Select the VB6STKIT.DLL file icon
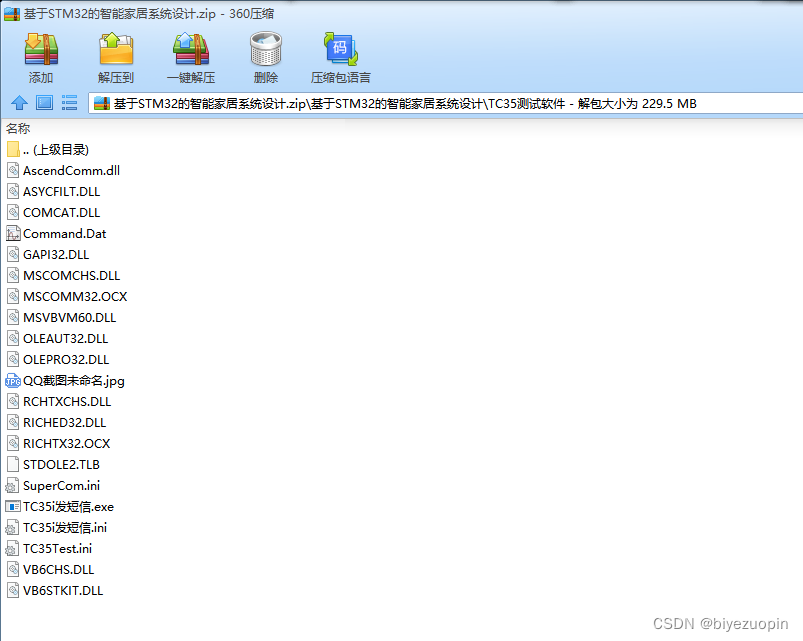 pos(13,590)
